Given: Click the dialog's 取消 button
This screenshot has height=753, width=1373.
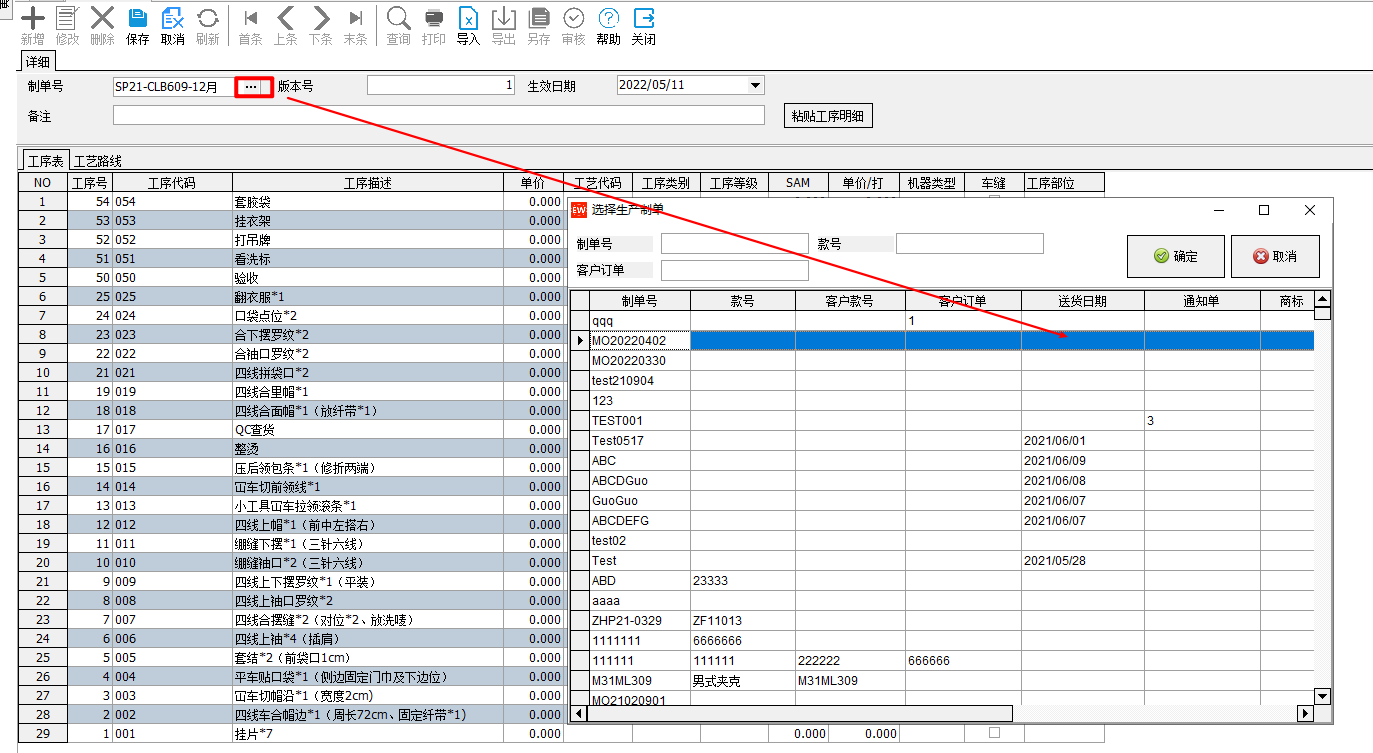Looking at the screenshot, I should pos(1275,256).
